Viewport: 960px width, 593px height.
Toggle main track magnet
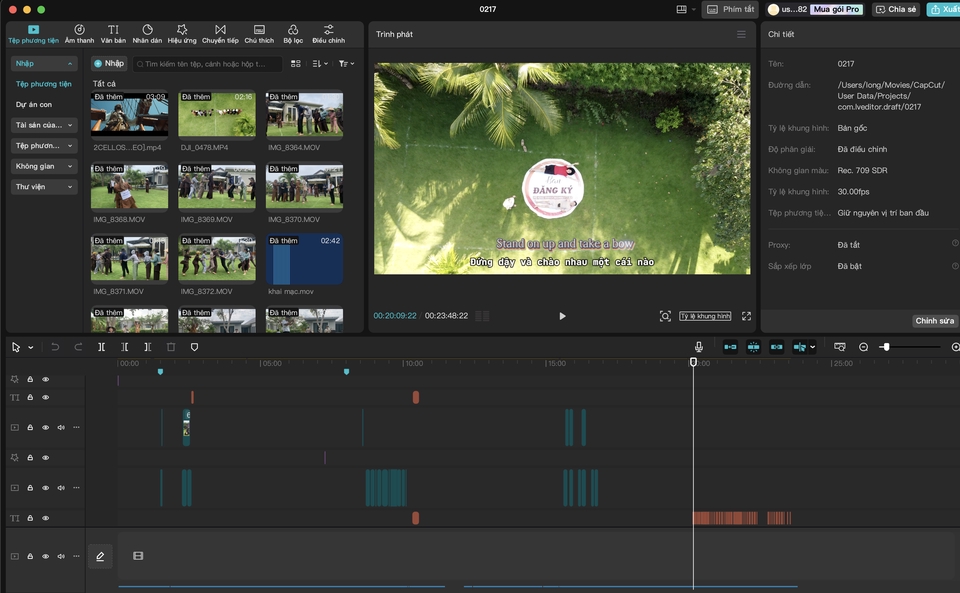pos(730,347)
